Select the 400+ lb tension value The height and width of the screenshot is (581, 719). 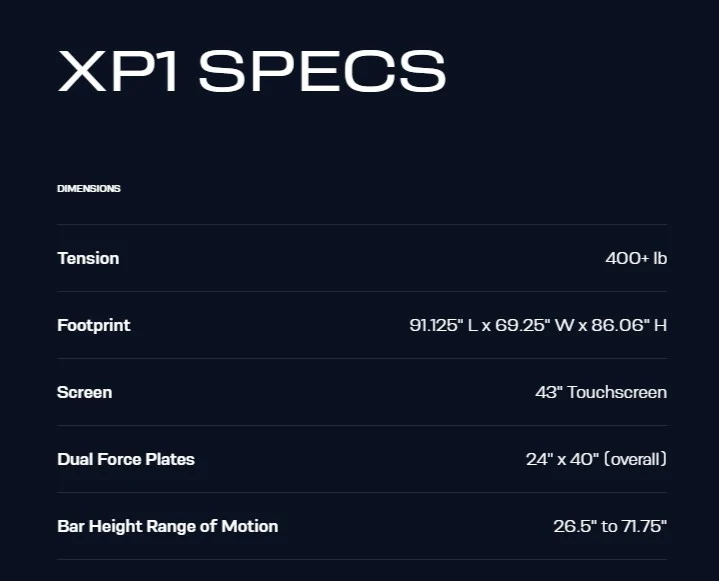pyautogui.click(x=636, y=258)
